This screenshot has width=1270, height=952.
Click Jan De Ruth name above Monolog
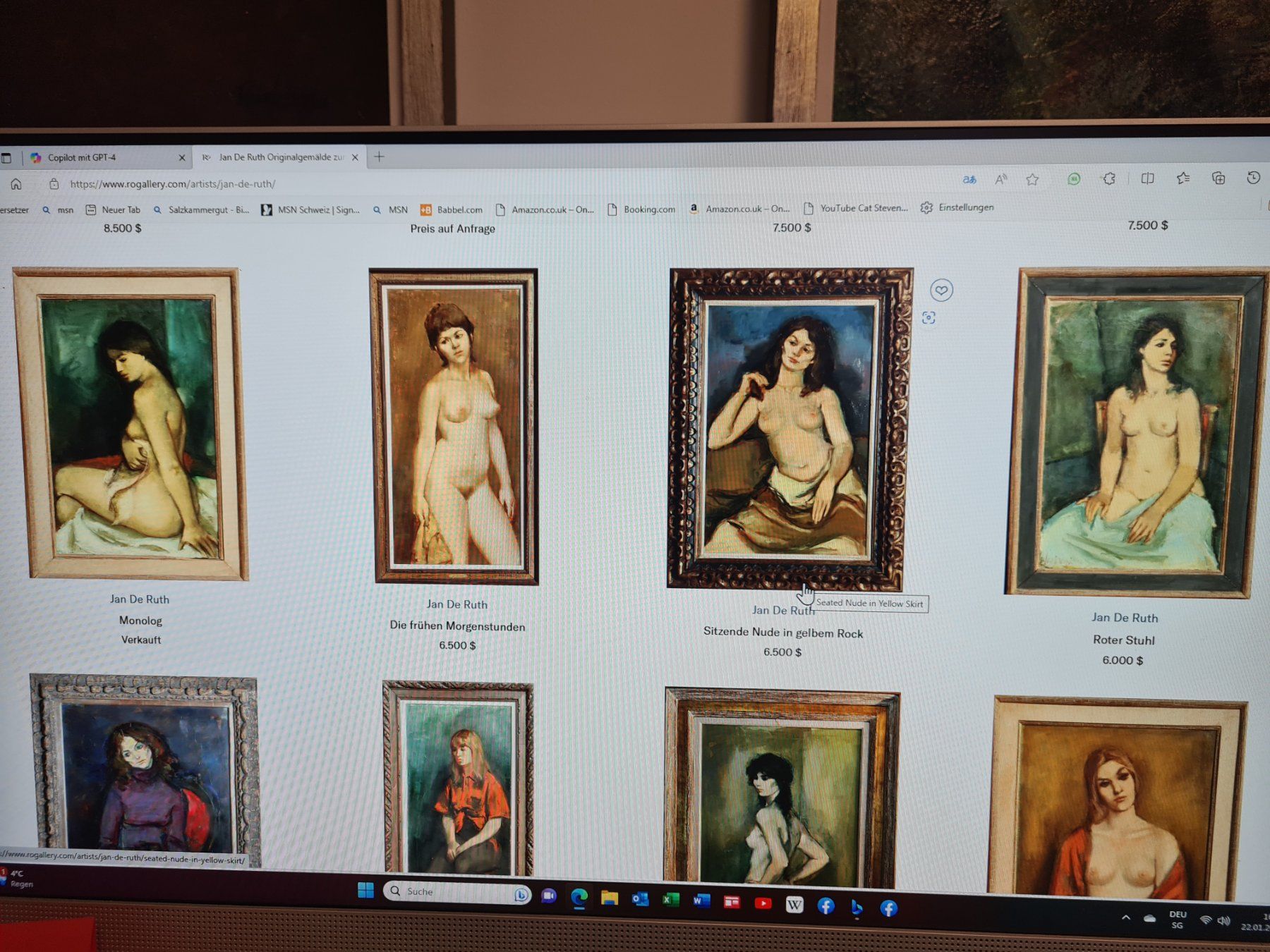(140, 599)
